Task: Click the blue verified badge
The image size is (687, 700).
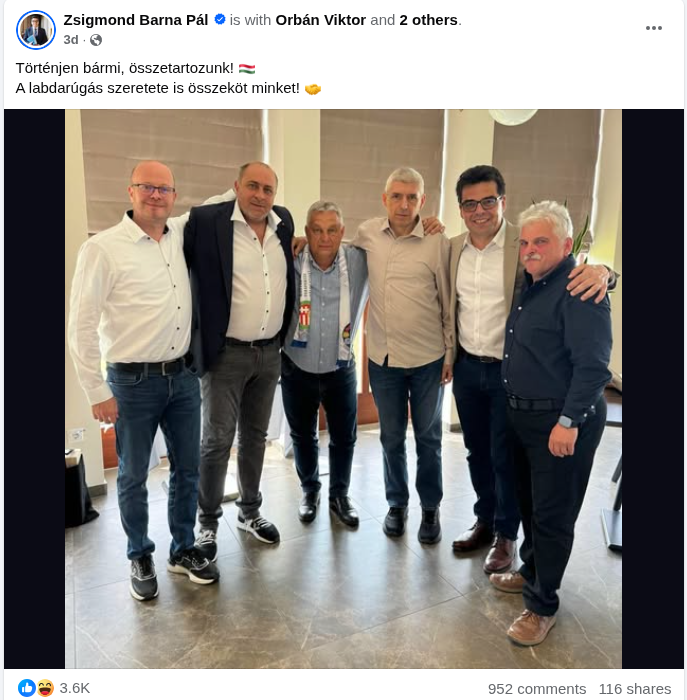Action: [x=220, y=20]
